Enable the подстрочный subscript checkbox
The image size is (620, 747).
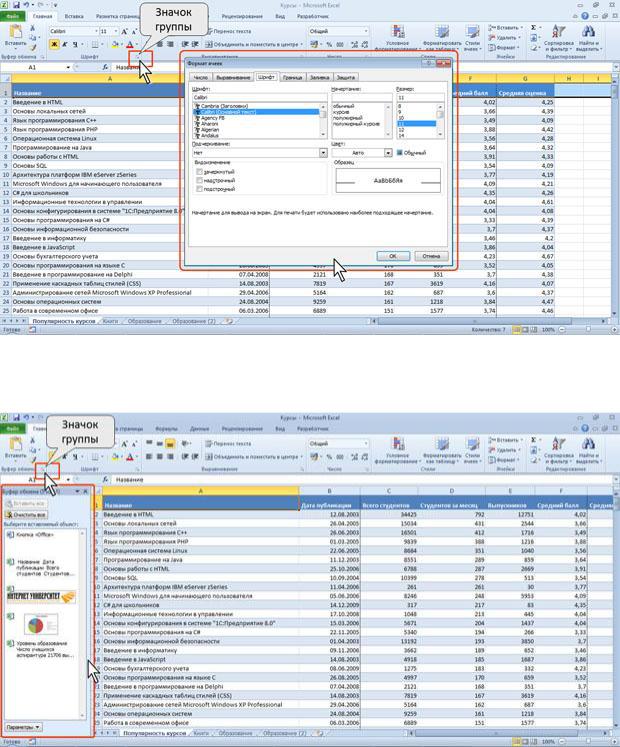point(200,189)
